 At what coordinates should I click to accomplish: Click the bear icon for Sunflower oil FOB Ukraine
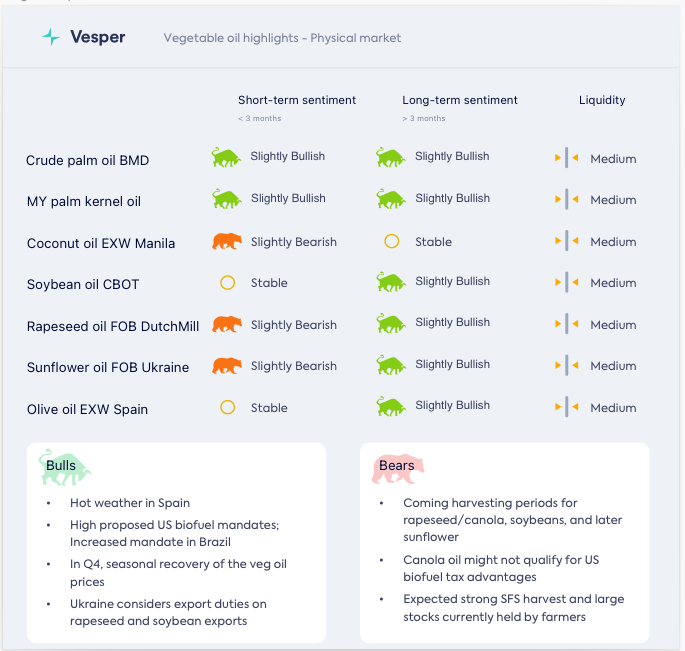(227, 366)
